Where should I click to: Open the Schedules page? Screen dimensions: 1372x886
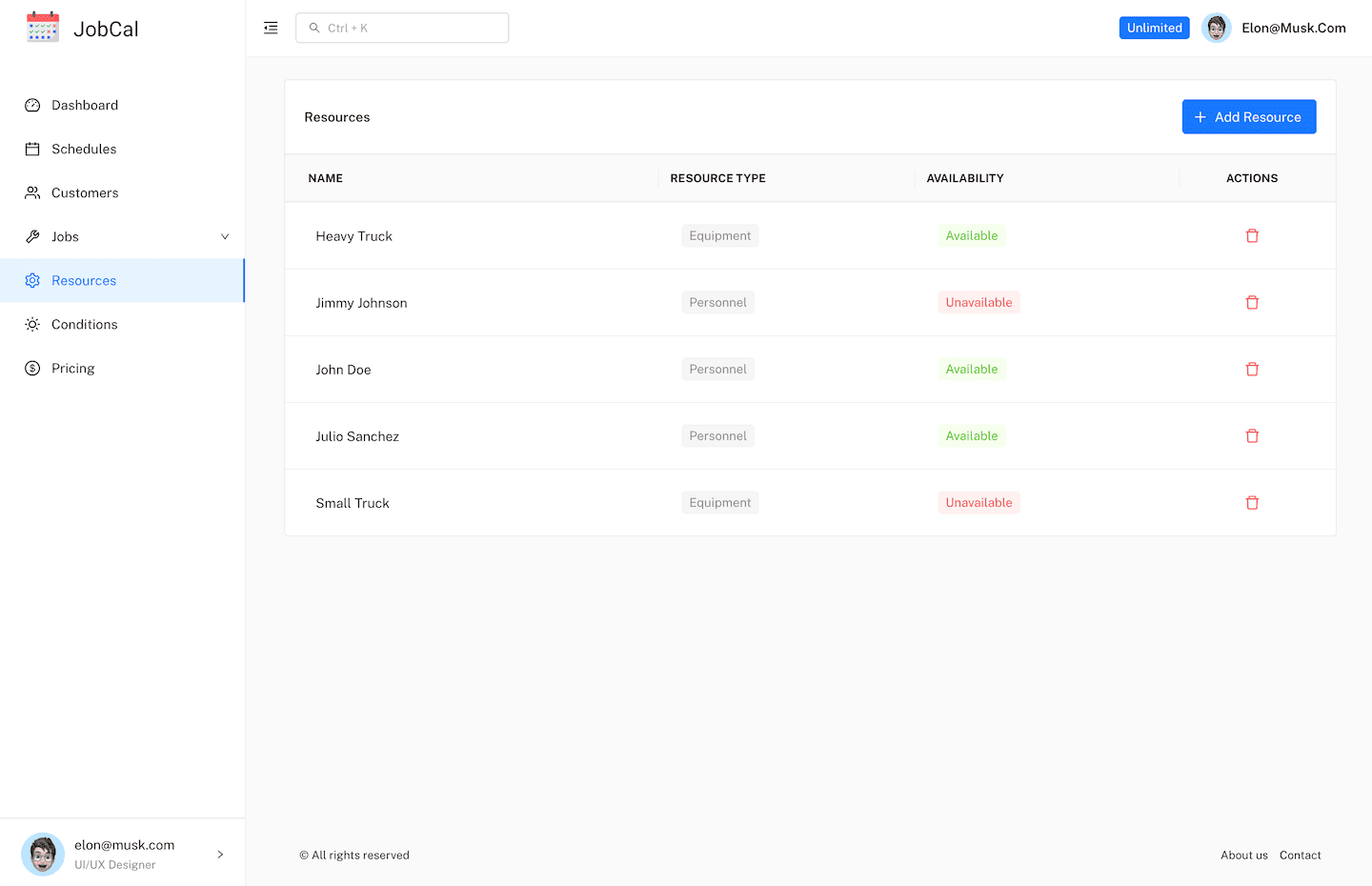(84, 150)
